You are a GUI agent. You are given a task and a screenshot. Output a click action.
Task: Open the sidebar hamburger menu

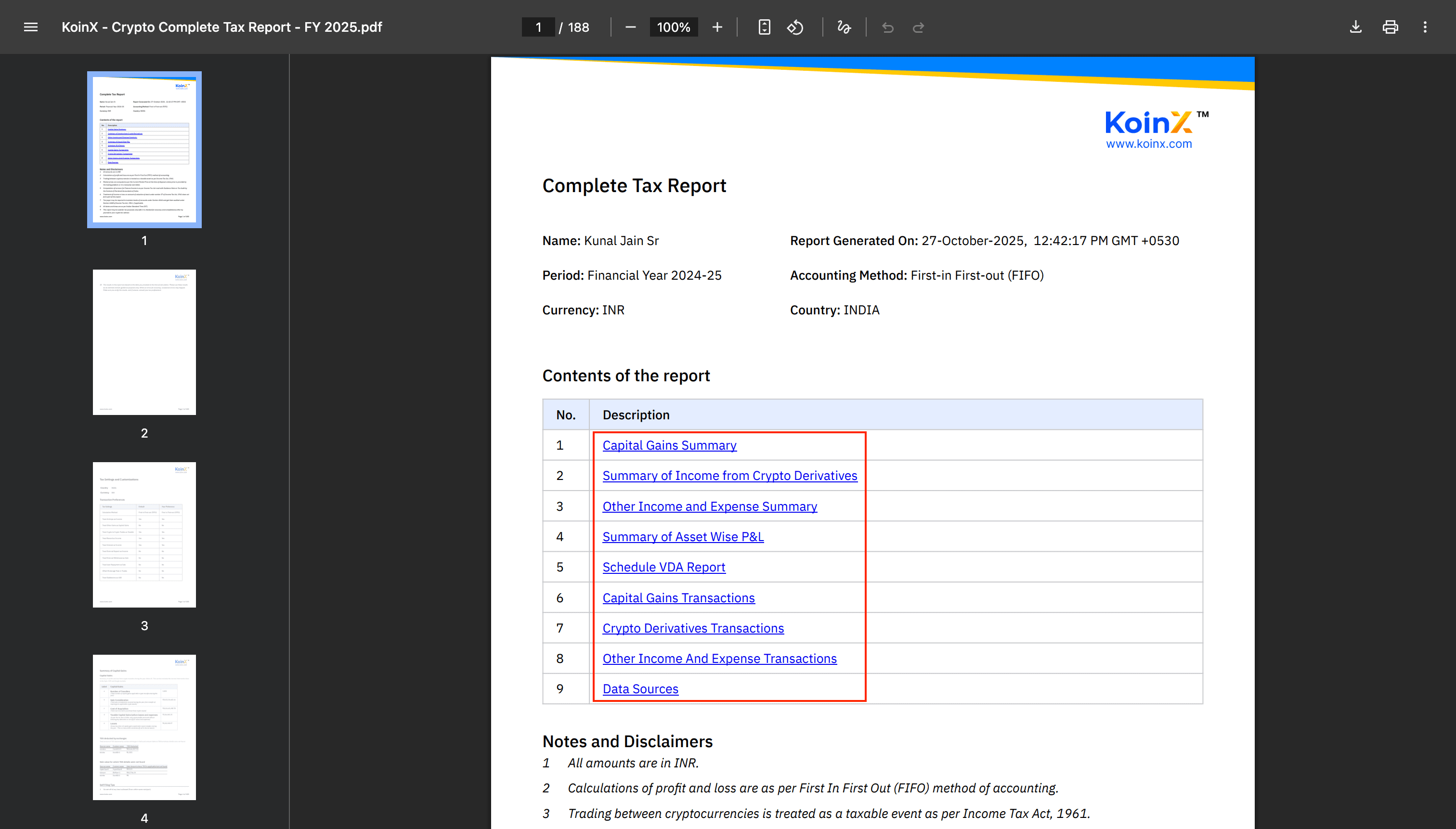click(30, 27)
